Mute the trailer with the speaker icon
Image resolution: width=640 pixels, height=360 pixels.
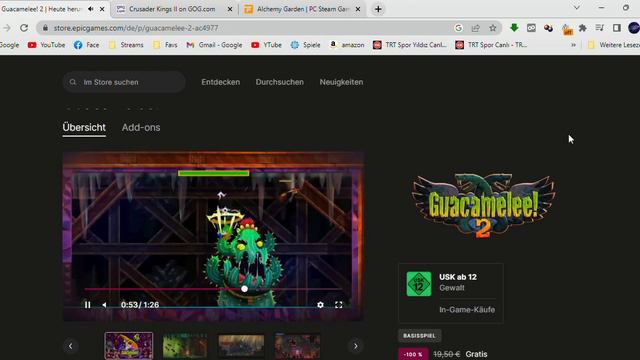104,305
